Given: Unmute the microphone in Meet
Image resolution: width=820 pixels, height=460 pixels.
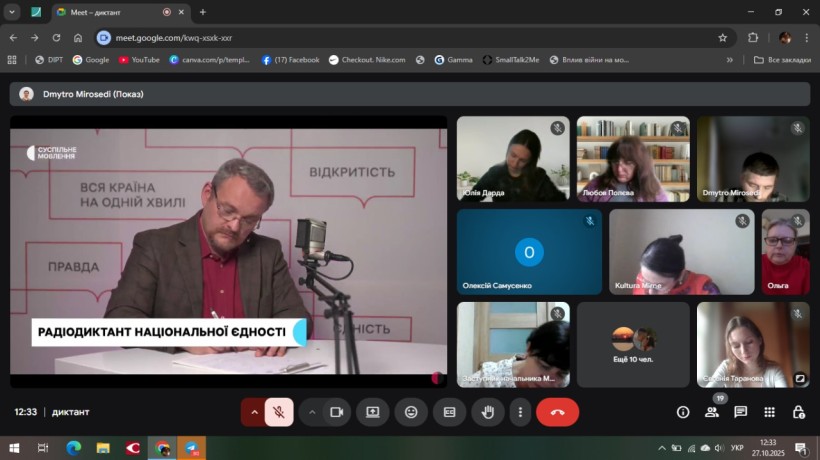Looking at the screenshot, I should [x=279, y=412].
